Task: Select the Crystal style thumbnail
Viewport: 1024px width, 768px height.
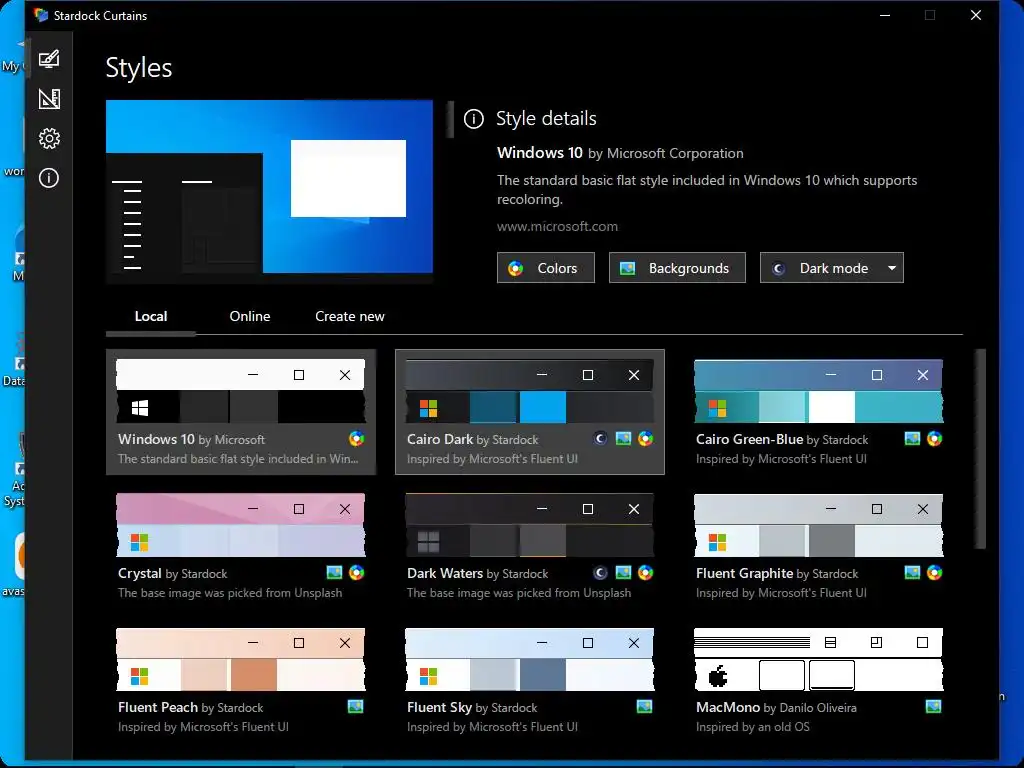Action: click(240, 524)
